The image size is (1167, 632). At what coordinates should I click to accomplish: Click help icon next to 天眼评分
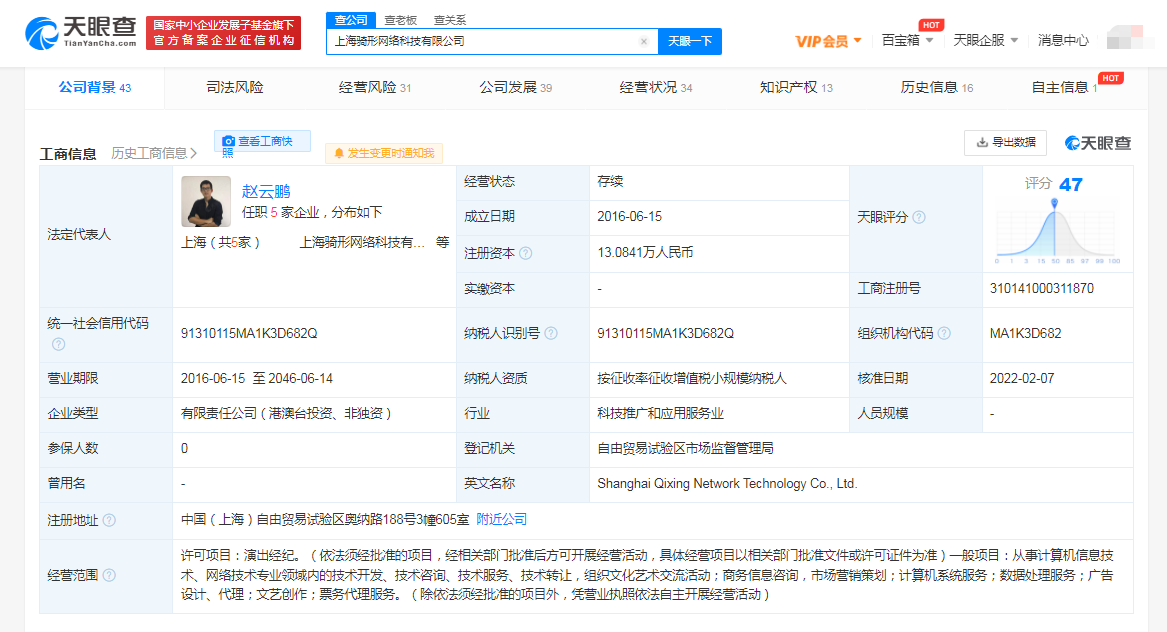click(919, 217)
